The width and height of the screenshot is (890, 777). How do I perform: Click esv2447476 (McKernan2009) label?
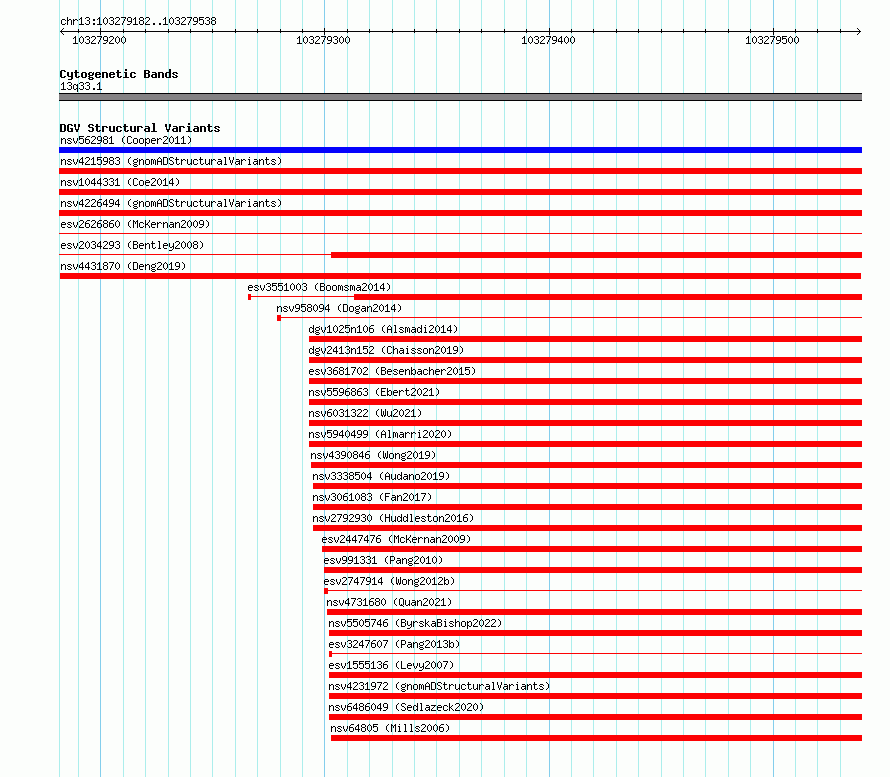[396, 539]
